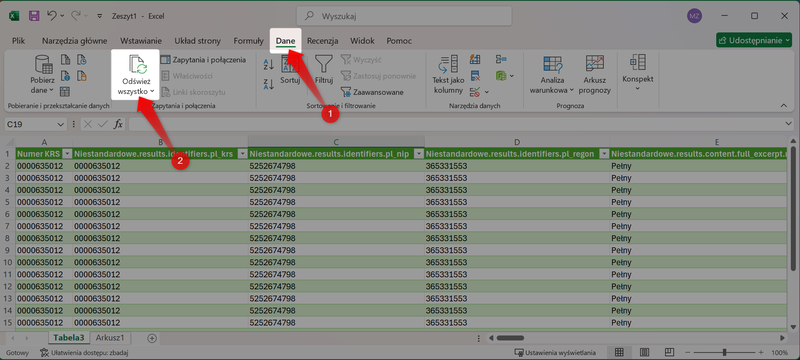This screenshot has height=360, width=800.
Task: Expand the formula bar chevron
Action: [789, 124]
